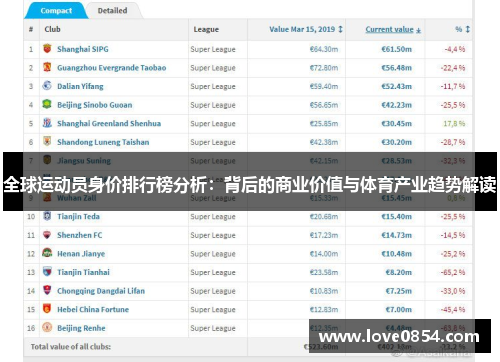Open the Shenzhen FC club link
This screenshot has width=500, height=362.
tap(80, 235)
